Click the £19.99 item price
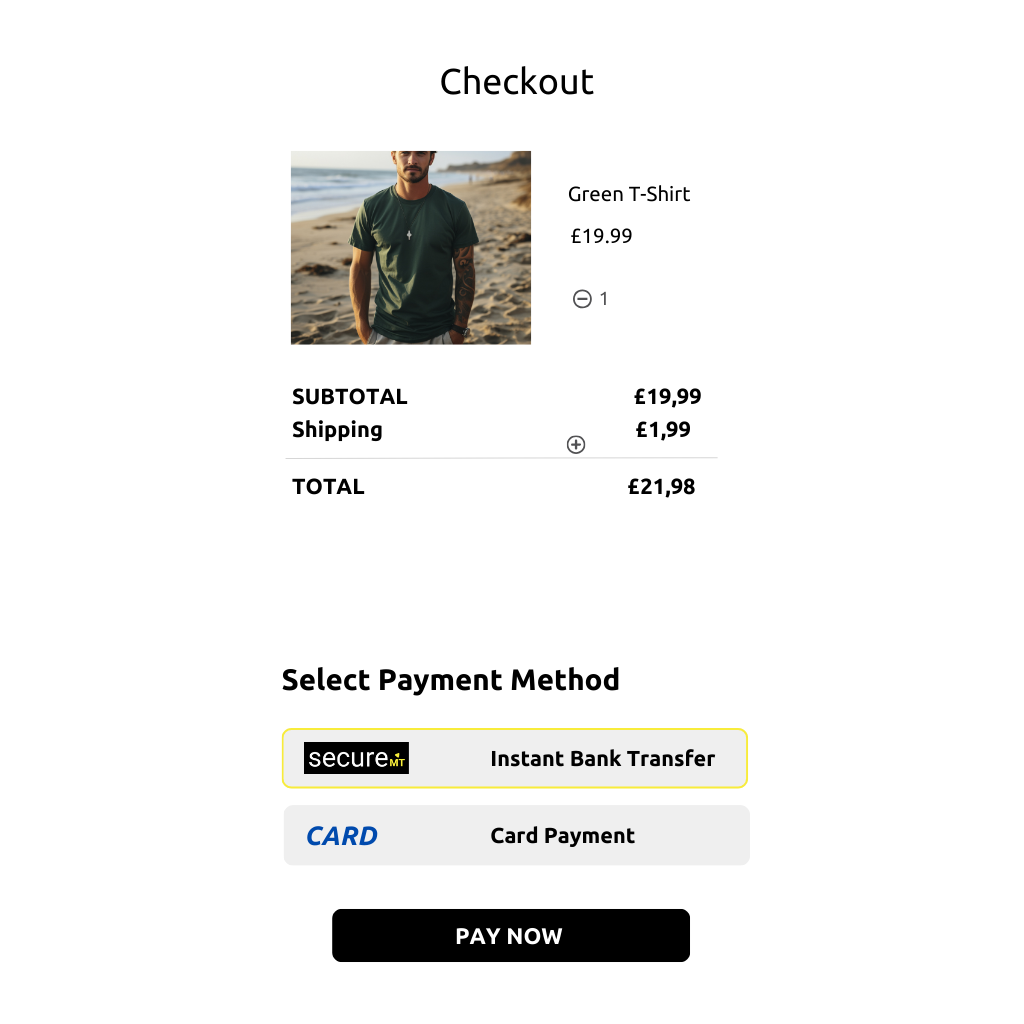The width and height of the screenshot is (1024, 1024). [x=601, y=236]
